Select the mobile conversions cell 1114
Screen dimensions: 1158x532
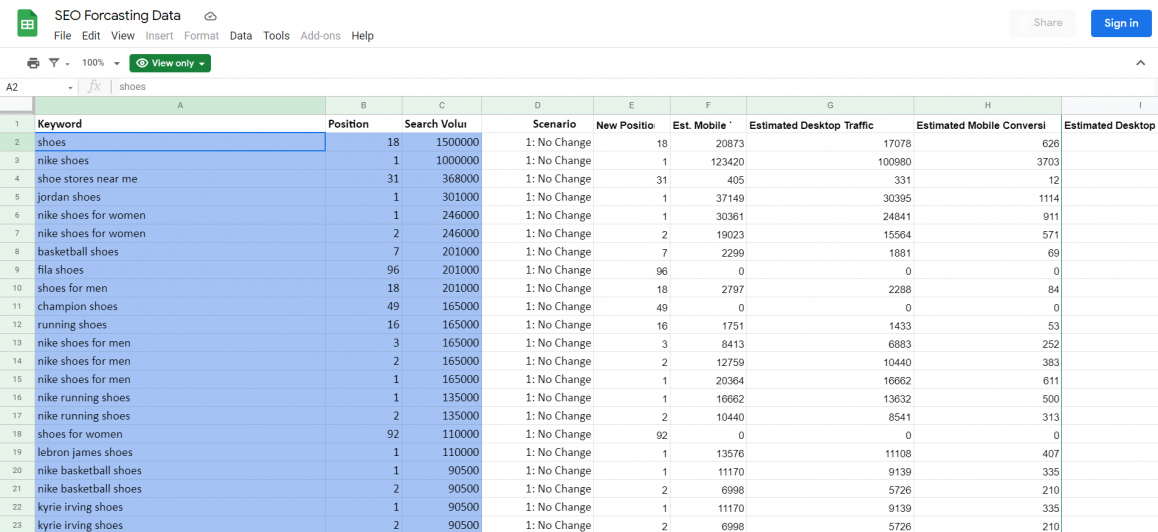(987, 197)
